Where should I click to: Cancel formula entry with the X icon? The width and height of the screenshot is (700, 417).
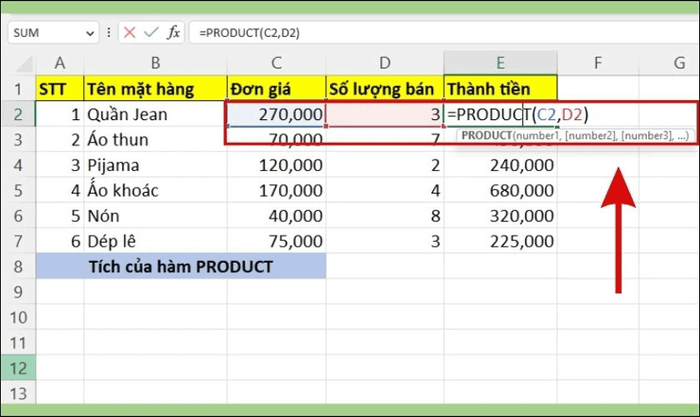pos(129,33)
